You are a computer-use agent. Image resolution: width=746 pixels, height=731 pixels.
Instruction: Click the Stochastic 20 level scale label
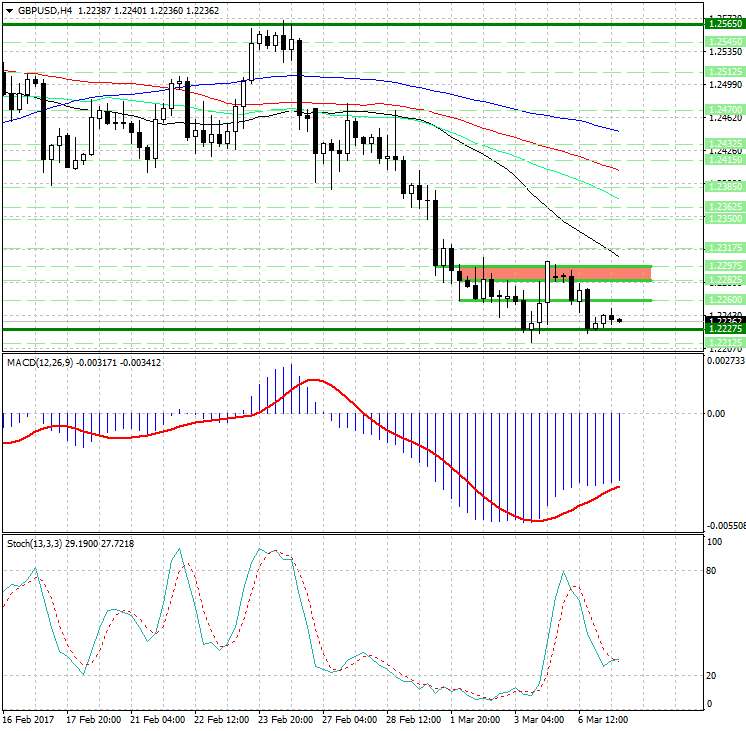tap(714, 676)
